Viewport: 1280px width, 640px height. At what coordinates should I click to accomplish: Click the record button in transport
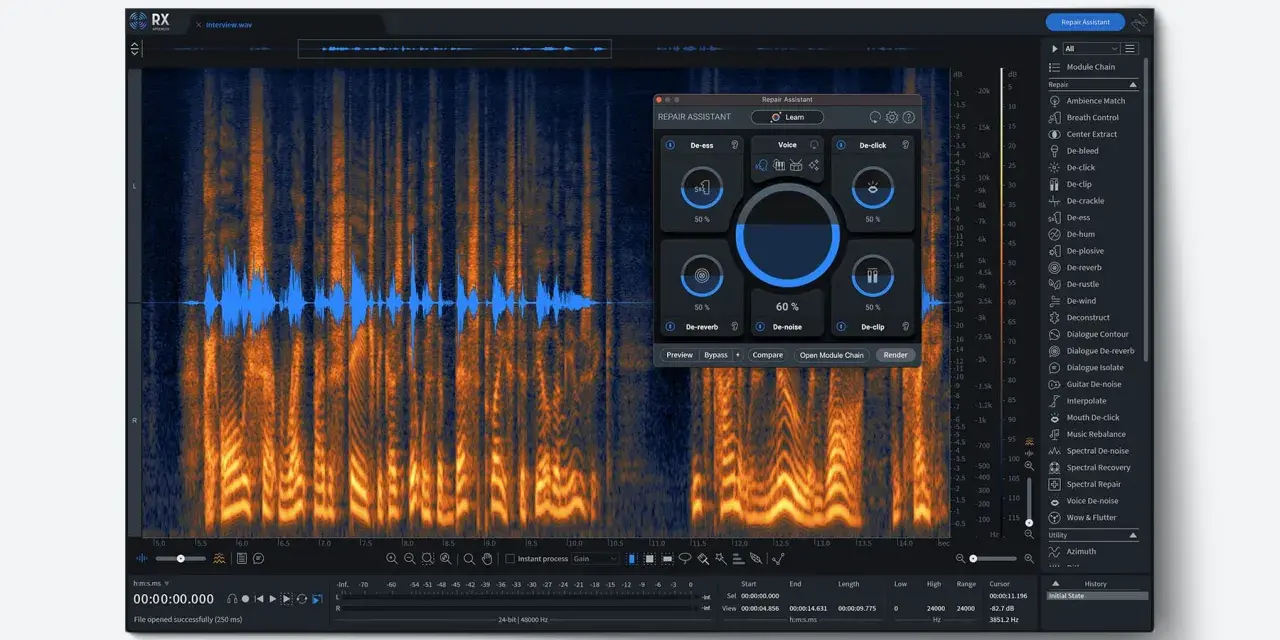coord(245,599)
